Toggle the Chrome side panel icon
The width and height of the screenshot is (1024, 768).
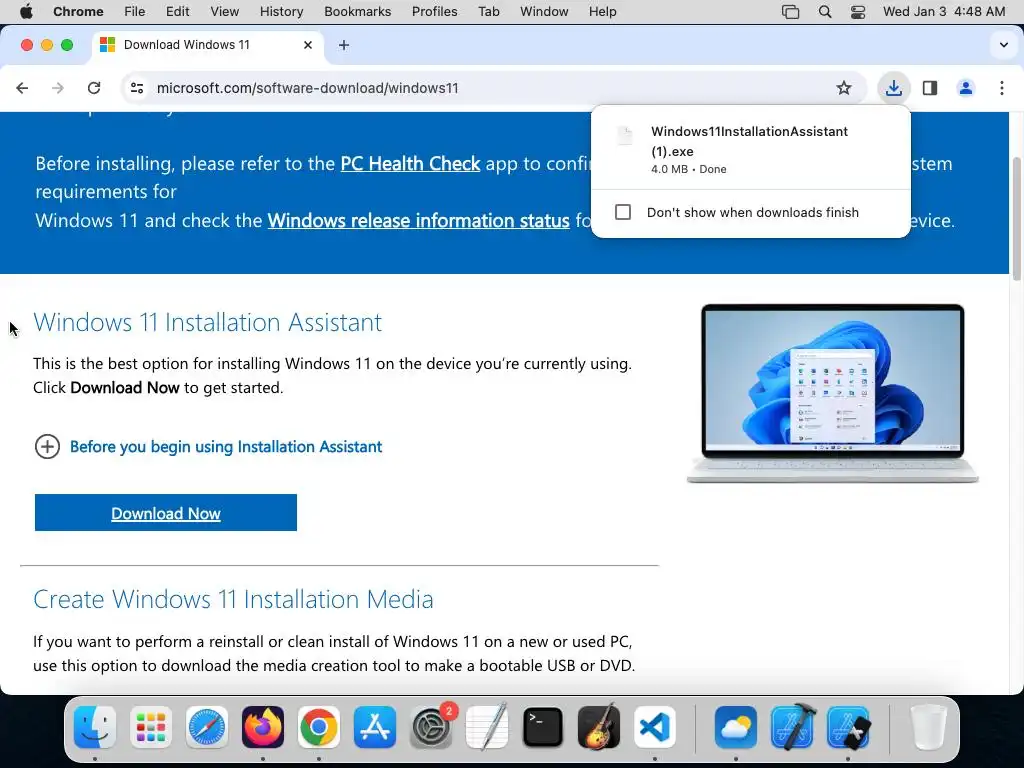(x=930, y=88)
